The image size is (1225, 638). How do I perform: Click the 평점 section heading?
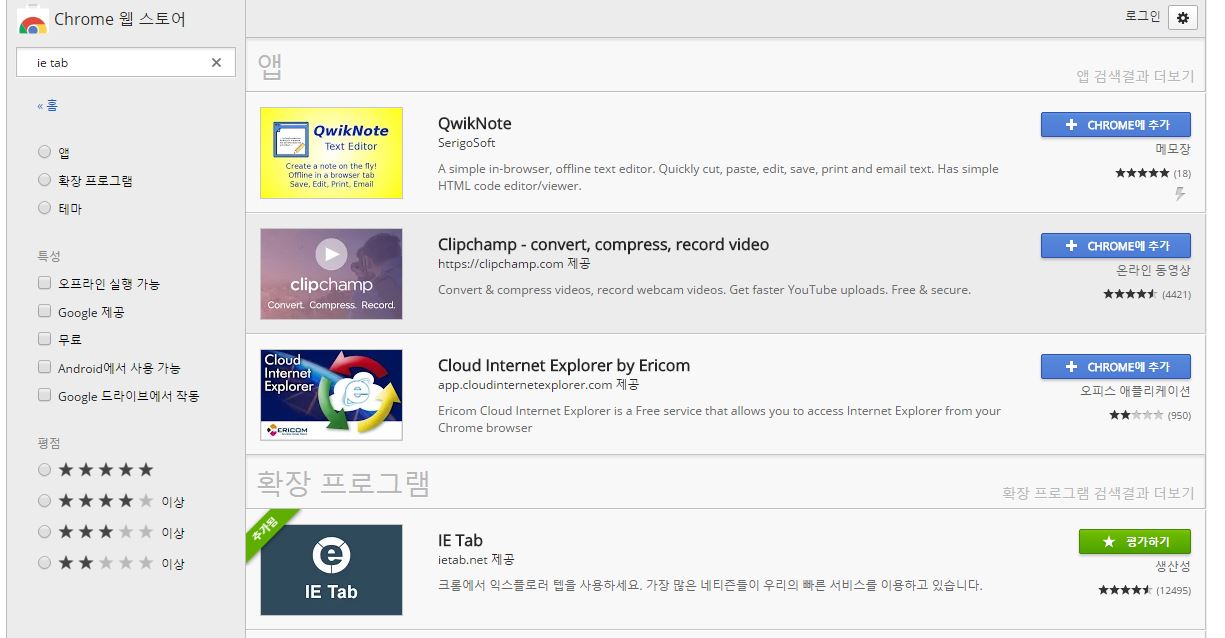(x=49, y=443)
